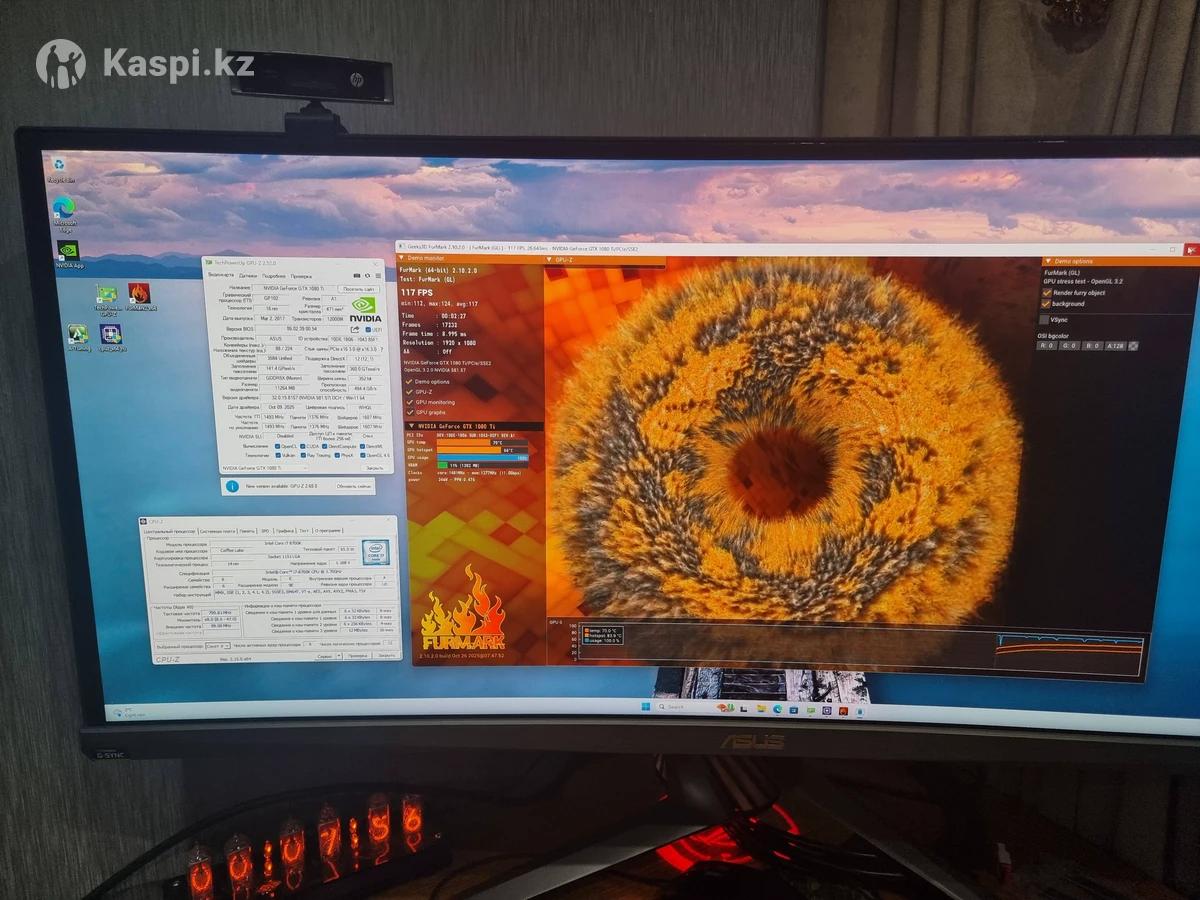Click the BIOS export share icon in GPU-Z
Image resolution: width=1200 pixels, height=900 pixels.
[354, 328]
